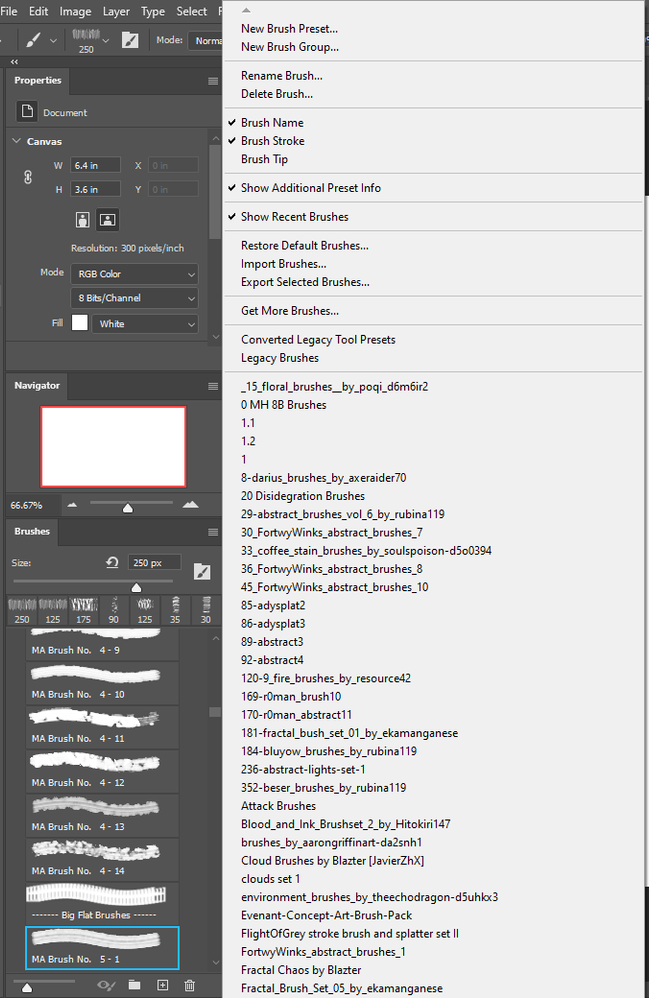Collapse the Canvas section
Viewport: 649px width, 998px height.
(x=17, y=141)
